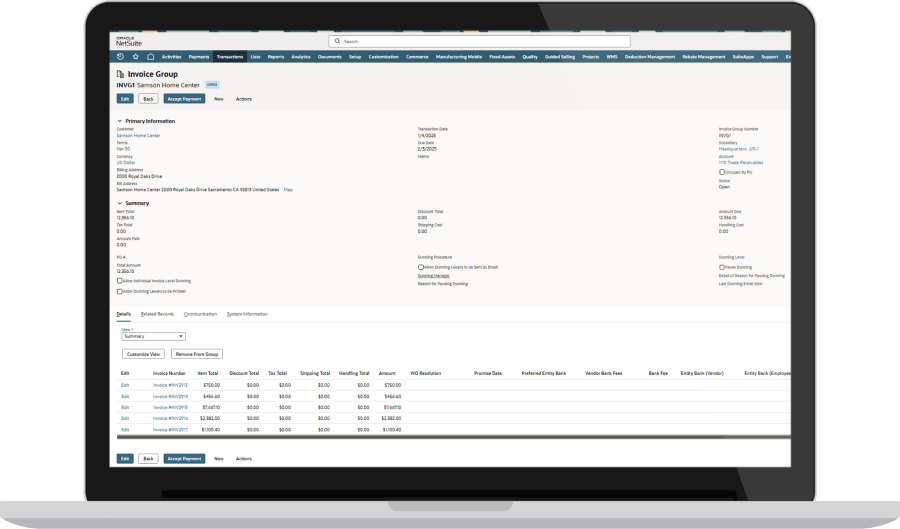
Task: Open the View Summary dropdown
Action: 153,337
